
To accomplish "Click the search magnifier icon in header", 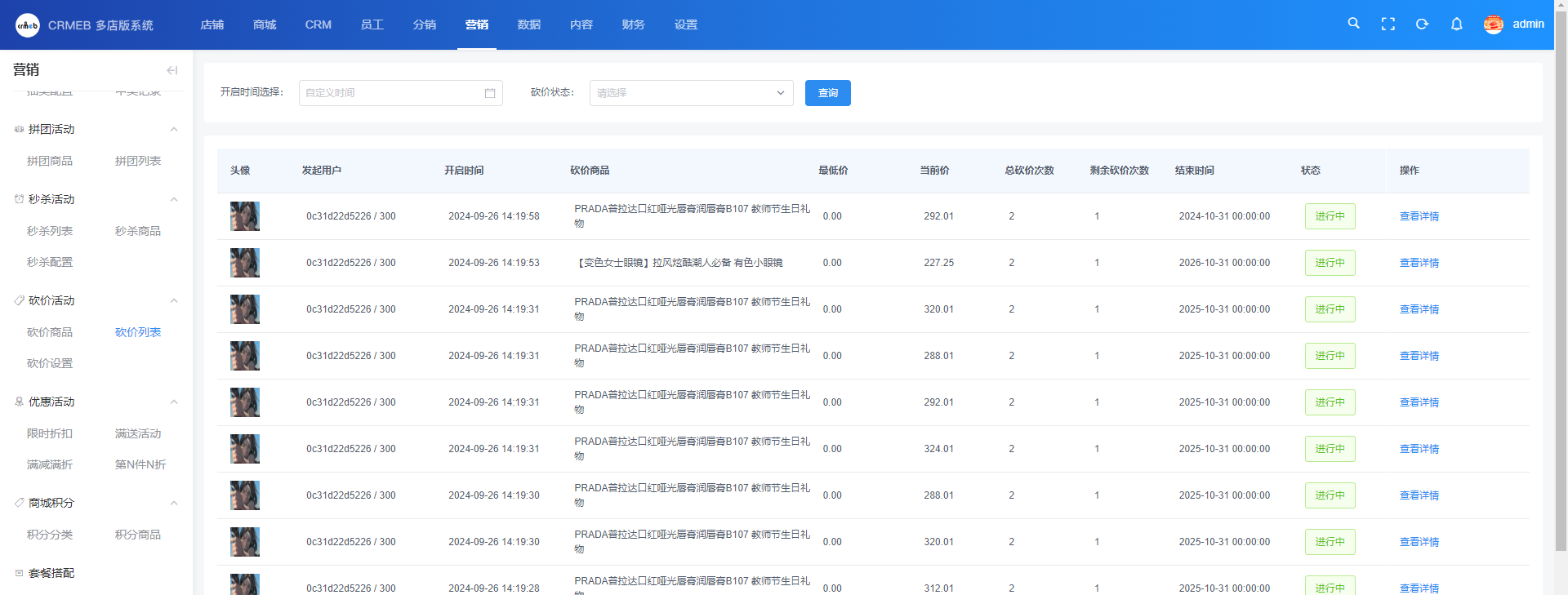I will click(1353, 24).
